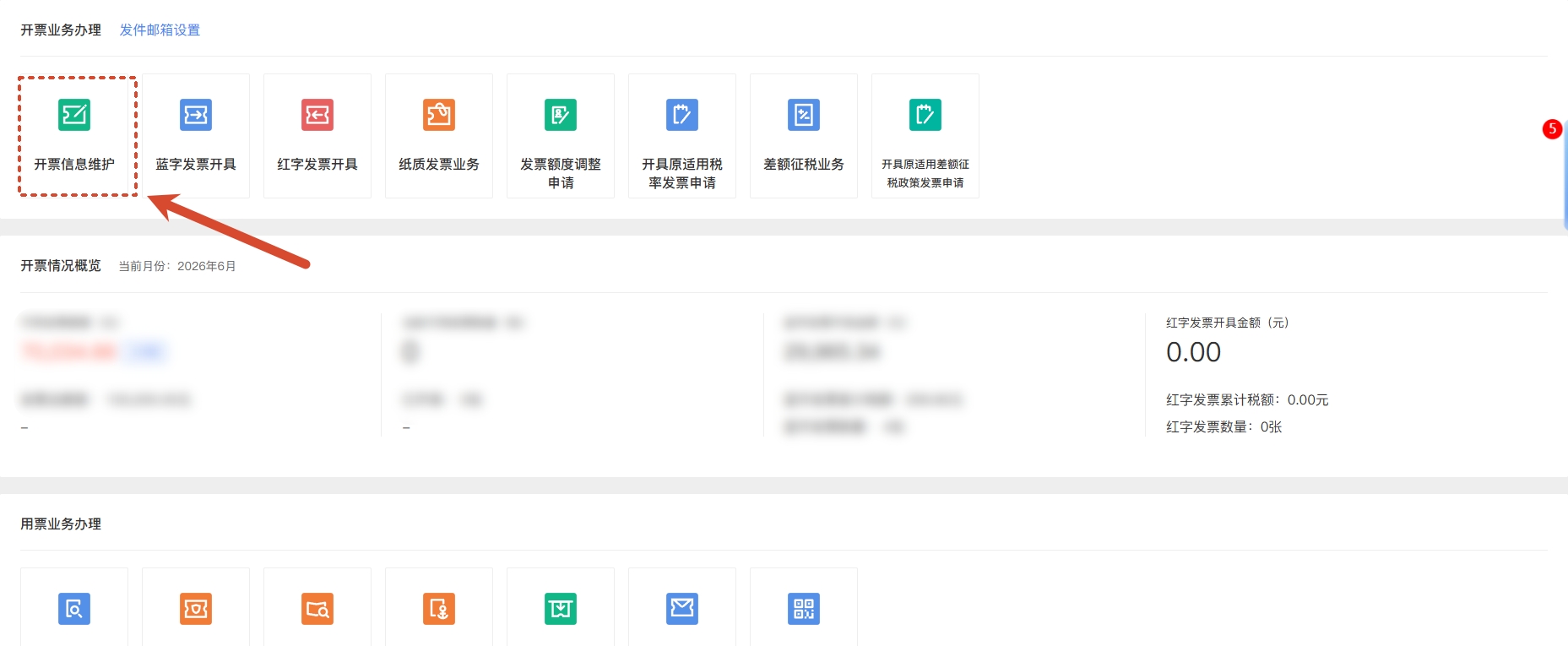The height and width of the screenshot is (646, 1568).
Task: Click orange ticket-shield icon under 用票业务办理
Action: [x=196, y=609]
